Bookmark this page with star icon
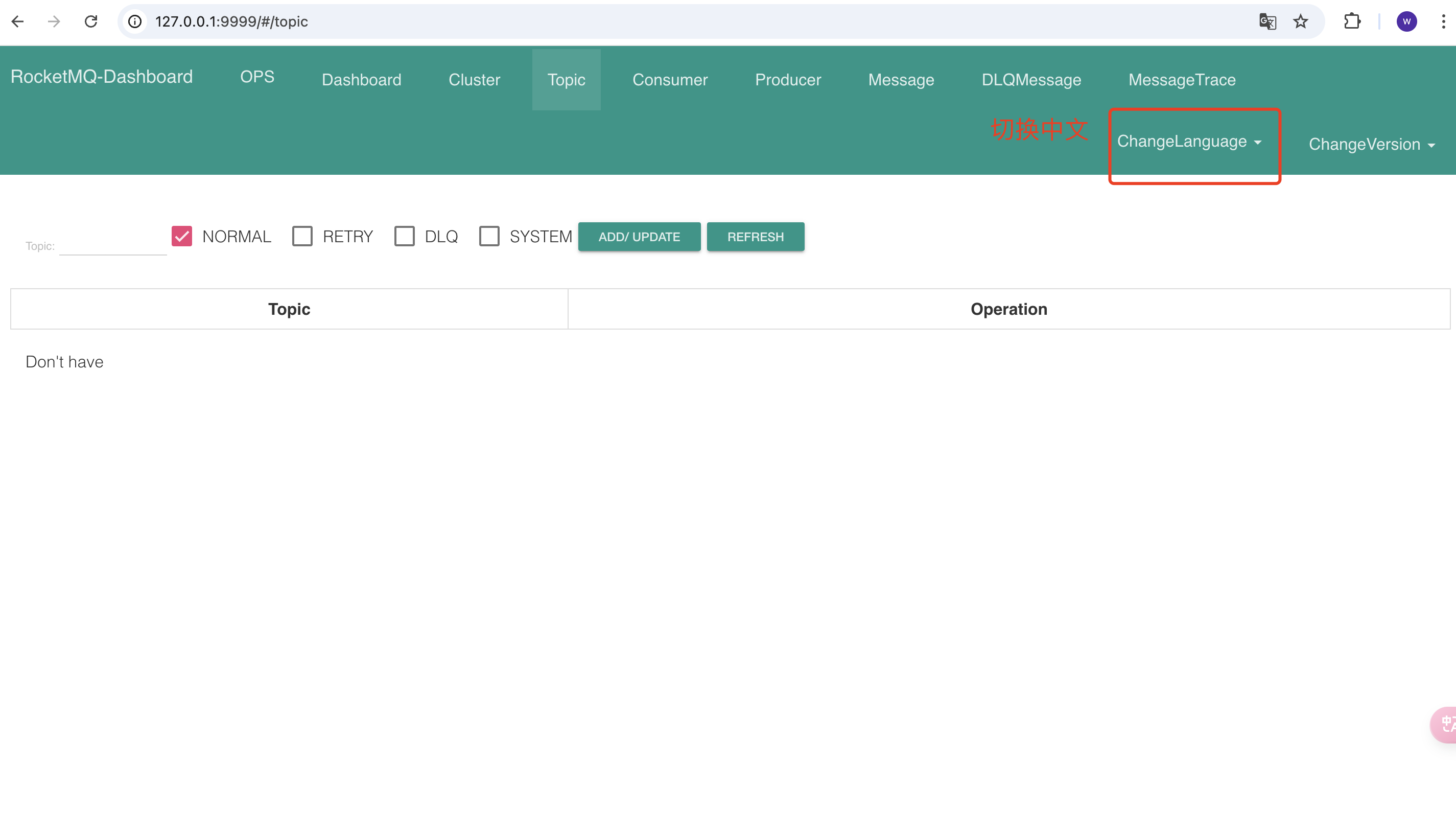The height and width of the screenshot is (836, 1456). [1300, 22]
